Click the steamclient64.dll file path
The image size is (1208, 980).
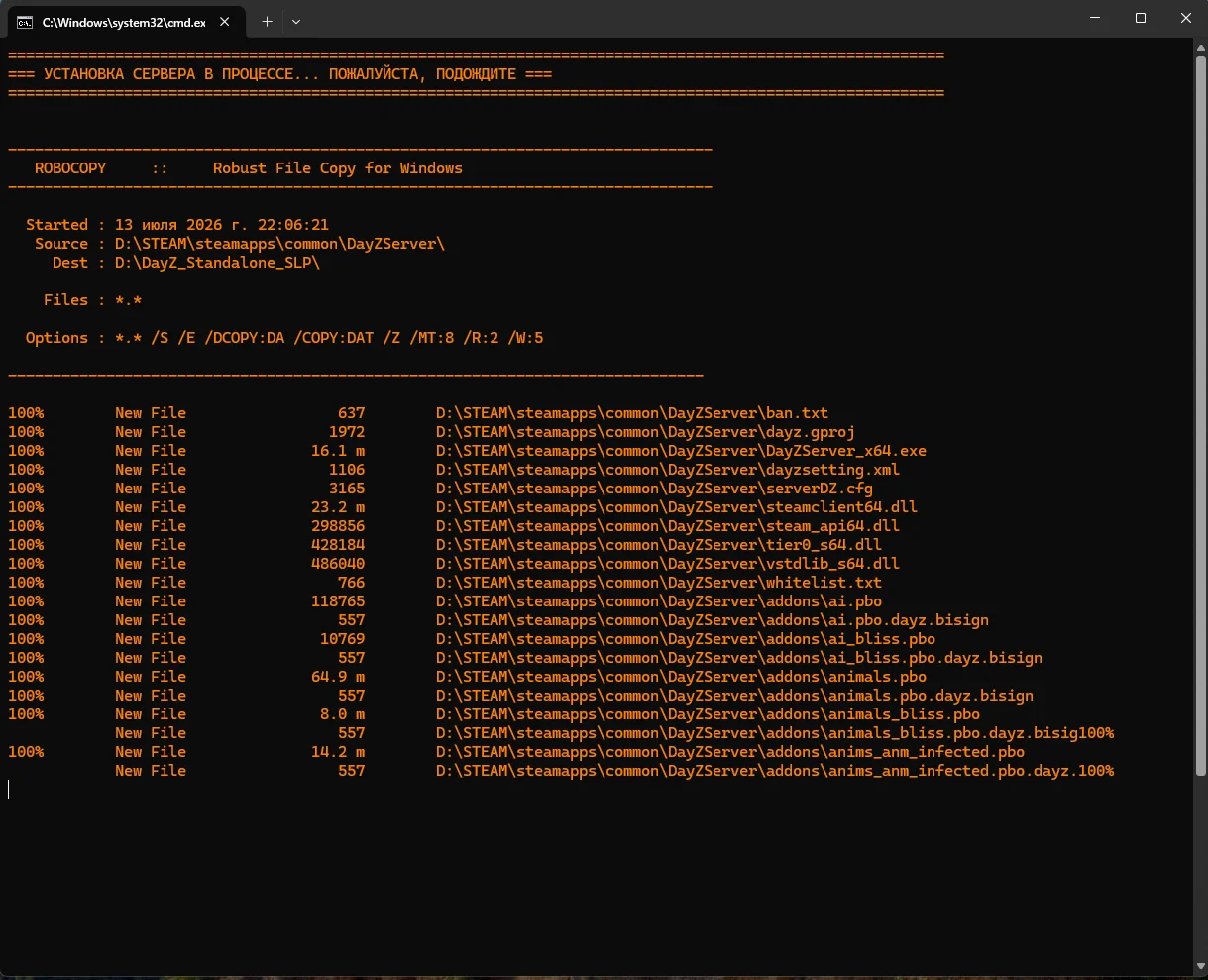click(677, 507)
